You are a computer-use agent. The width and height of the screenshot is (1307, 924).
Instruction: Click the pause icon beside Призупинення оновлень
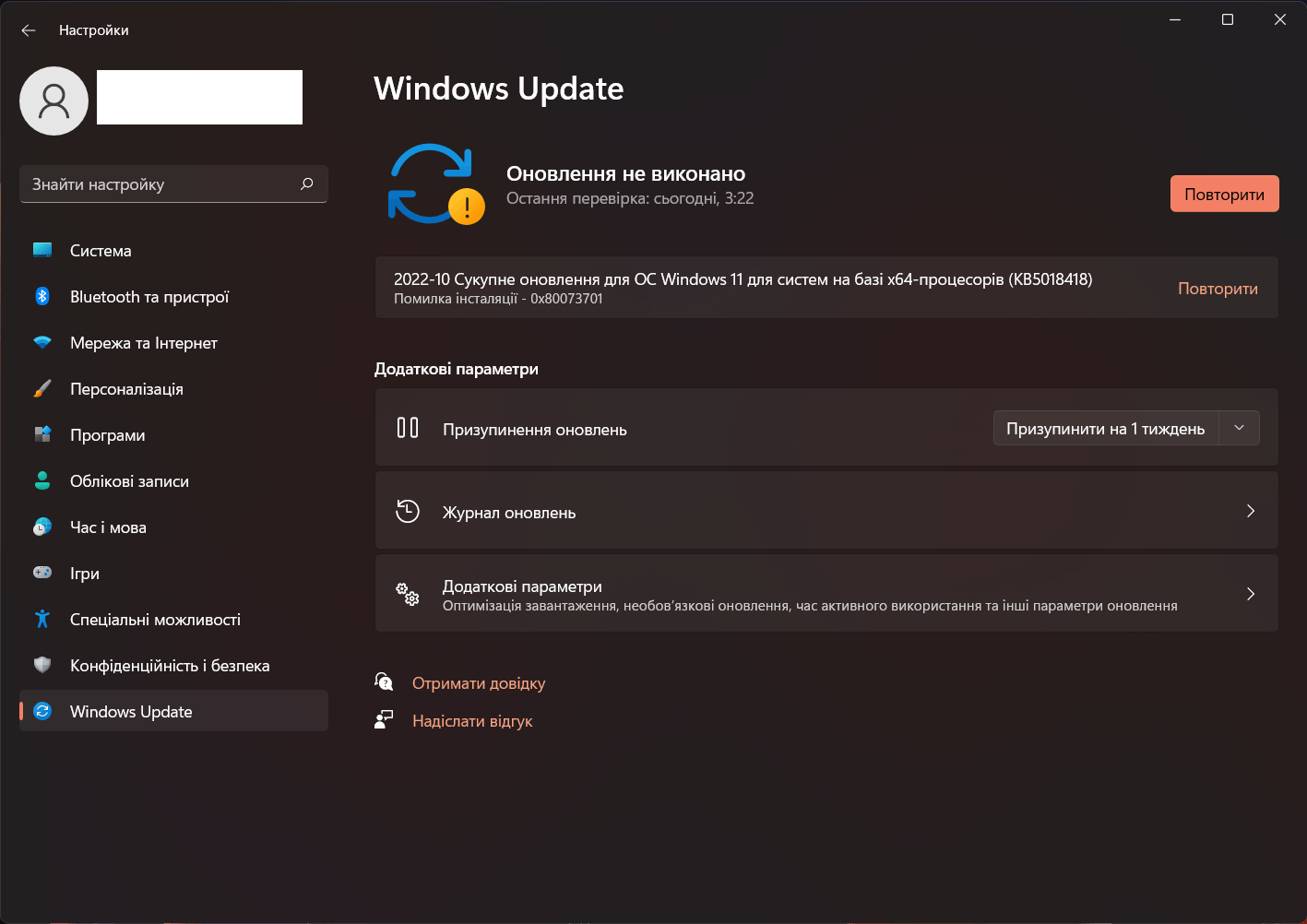tap(408, 428)
